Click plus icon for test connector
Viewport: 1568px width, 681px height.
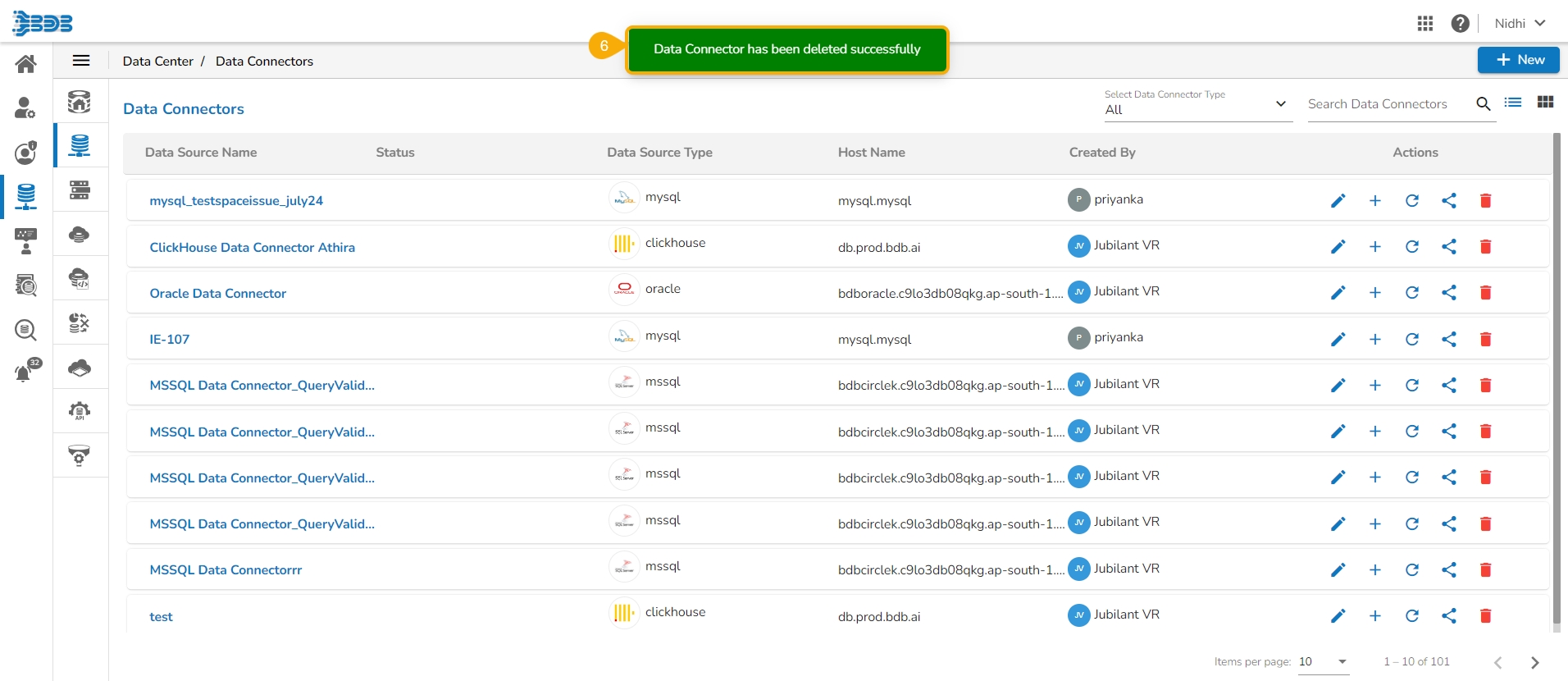pos(1374,616)
